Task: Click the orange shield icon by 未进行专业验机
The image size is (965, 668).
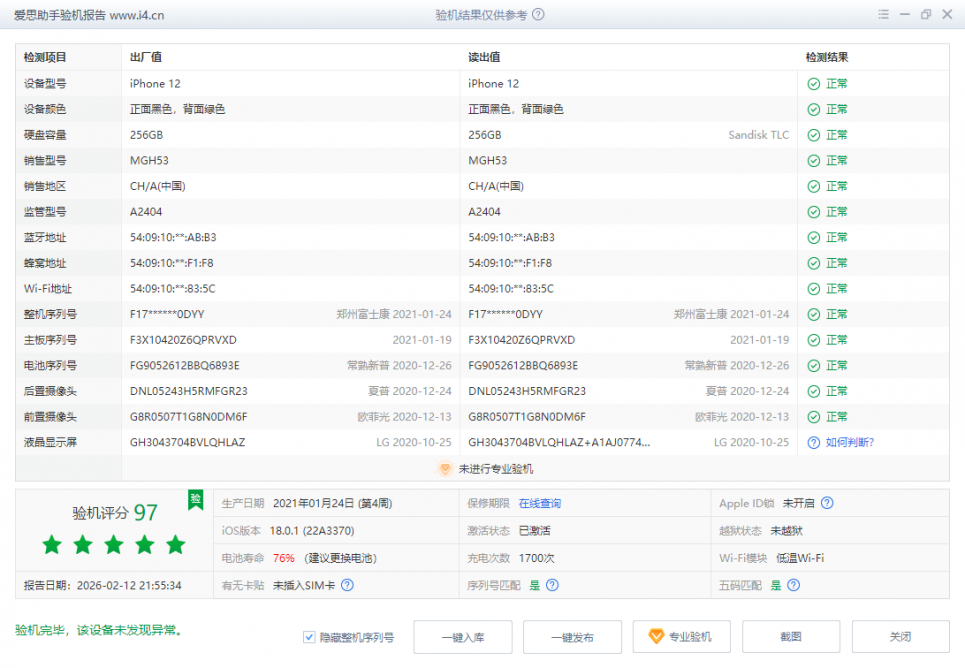Action: 446,468
